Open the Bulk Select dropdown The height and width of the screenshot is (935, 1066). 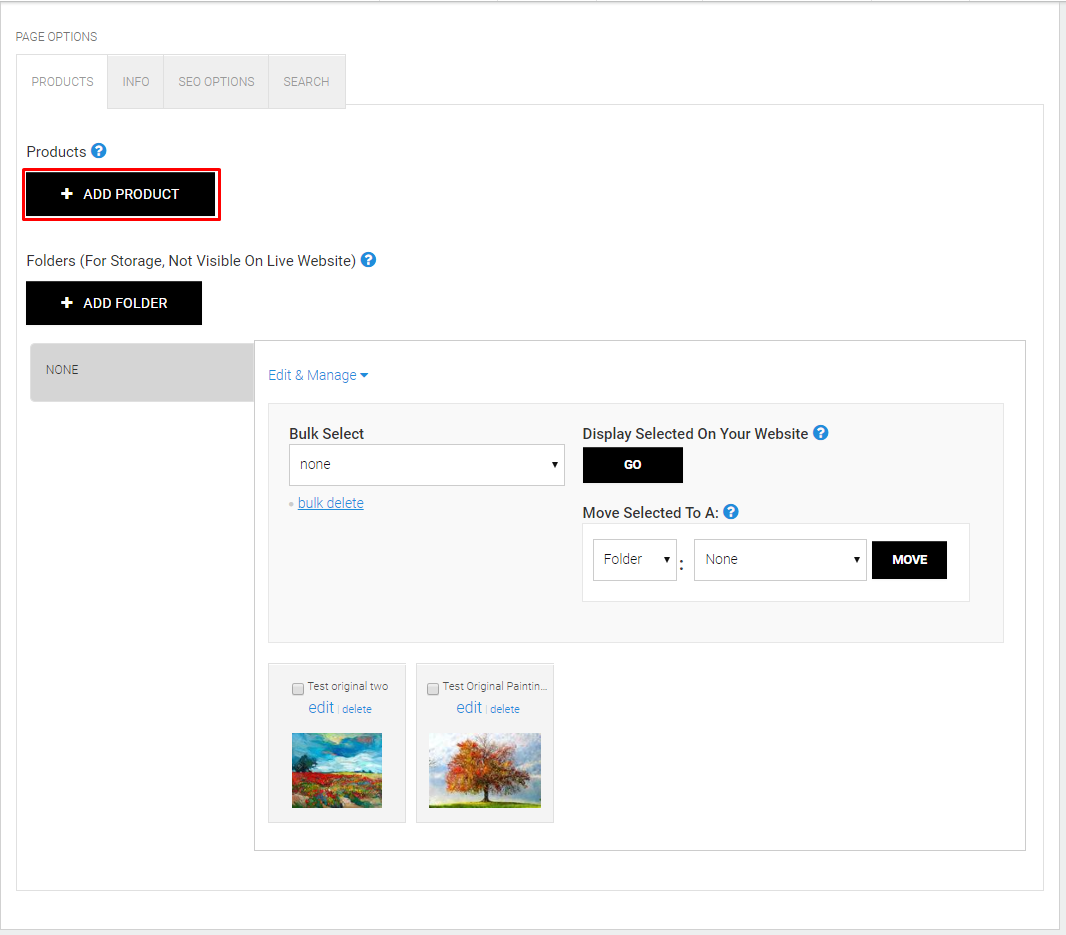426,464
